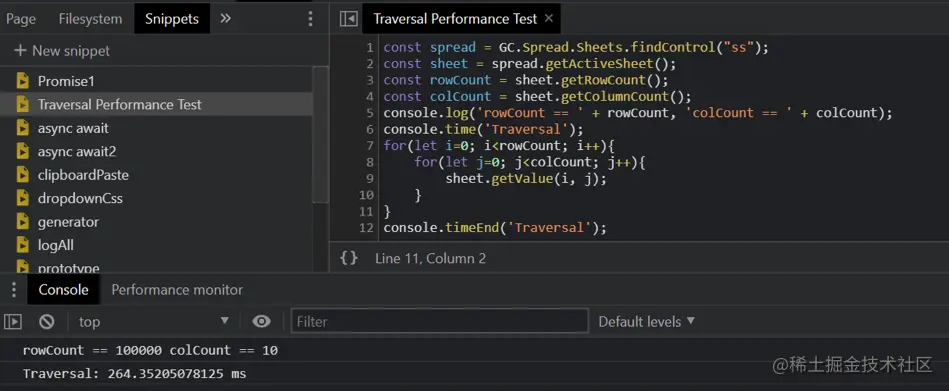Click the Traversal: 264.35205078125 ms log
This screenshot has height=391, width=949.
point(134,374)
